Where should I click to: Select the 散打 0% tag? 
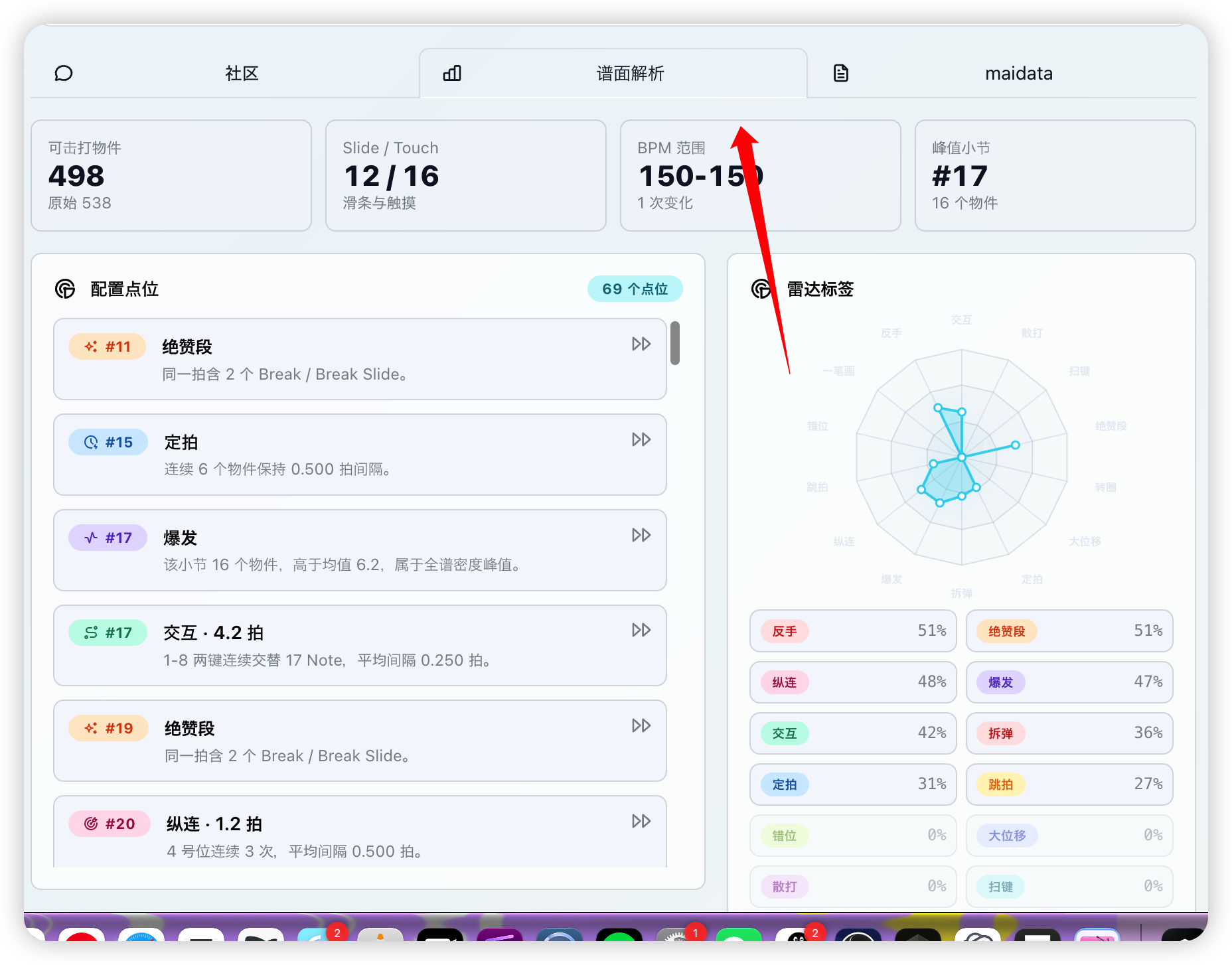(853, 886)
